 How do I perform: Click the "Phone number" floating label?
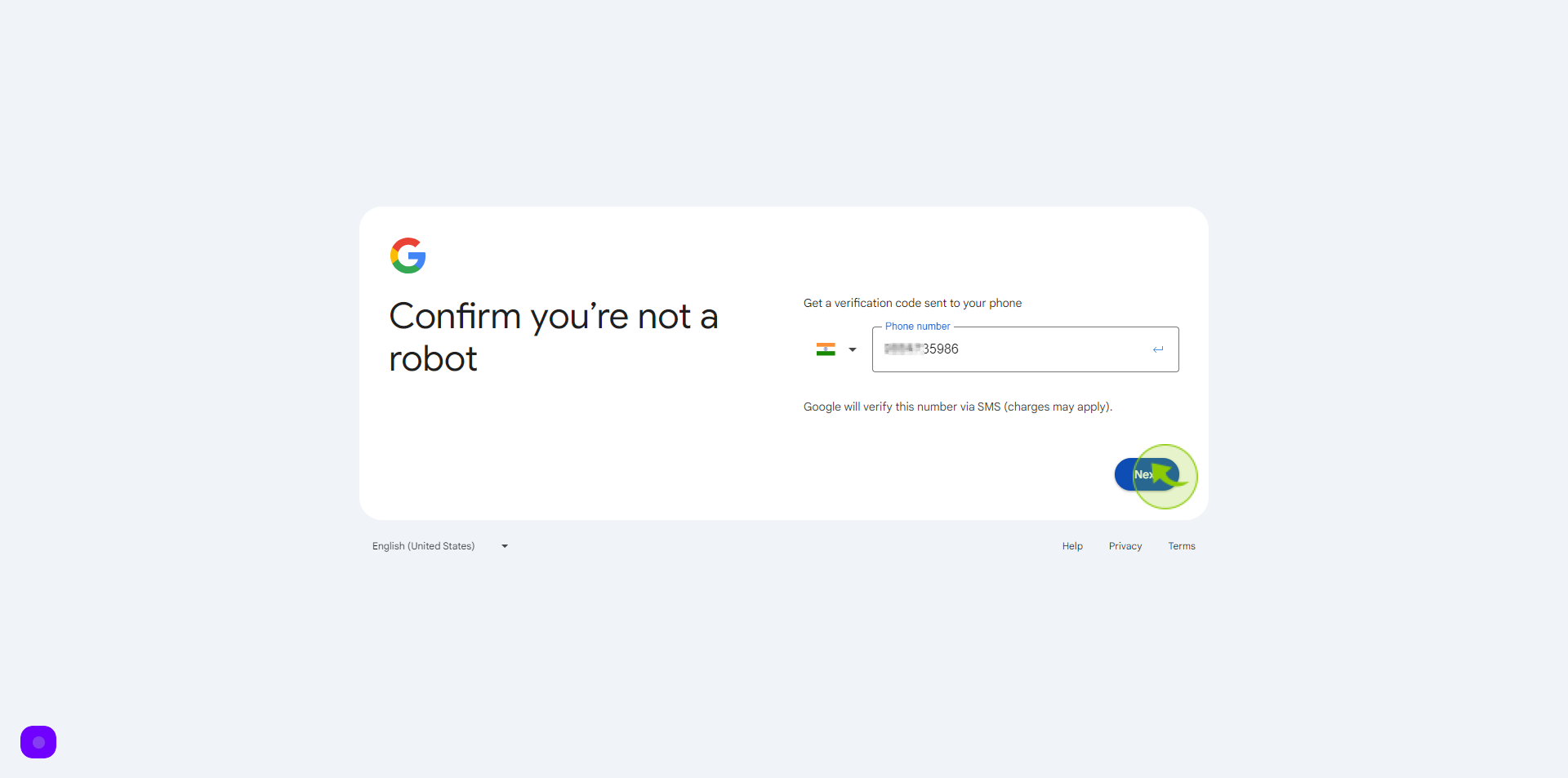tap(918, 327)
